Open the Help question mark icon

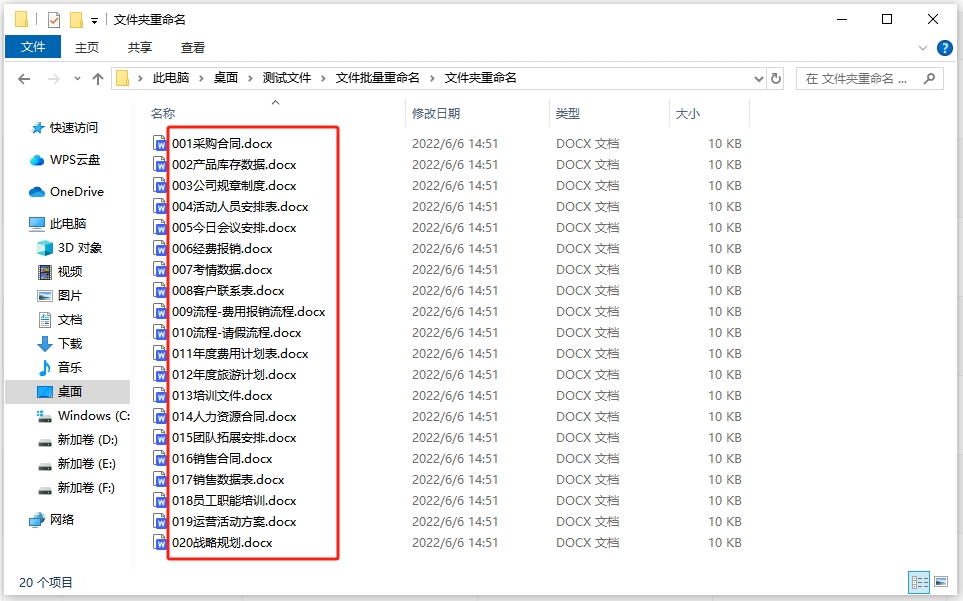[945, 47]
